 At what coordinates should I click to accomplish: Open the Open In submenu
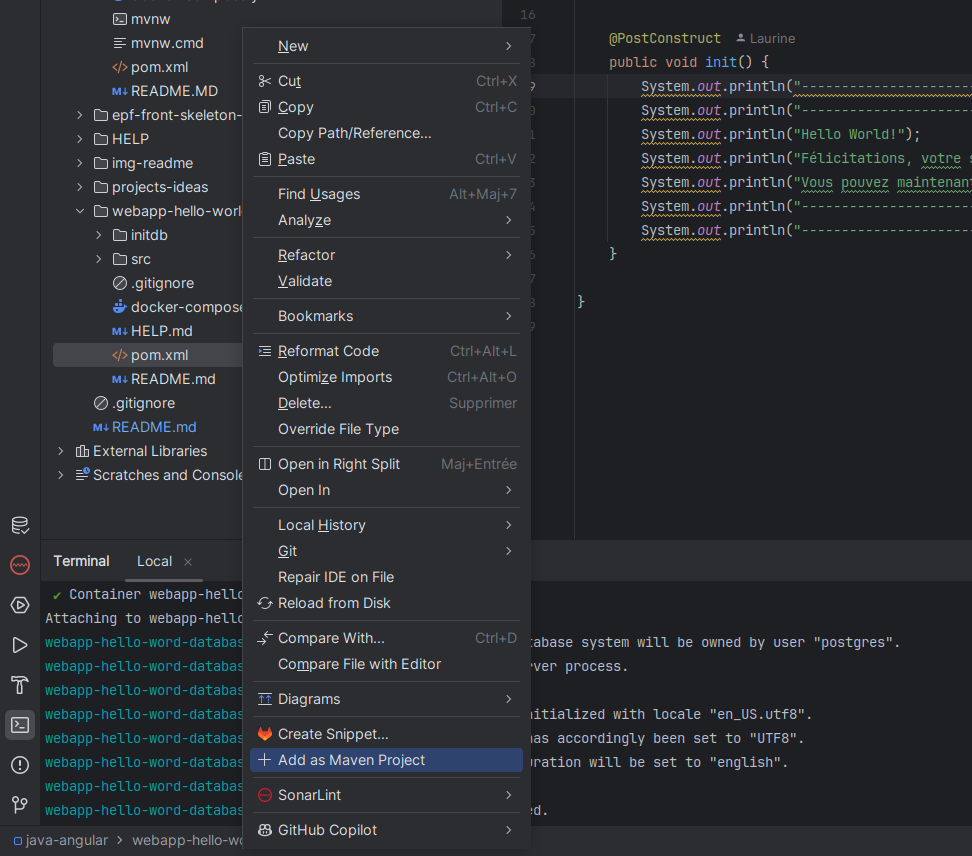(x=386, y=490)
